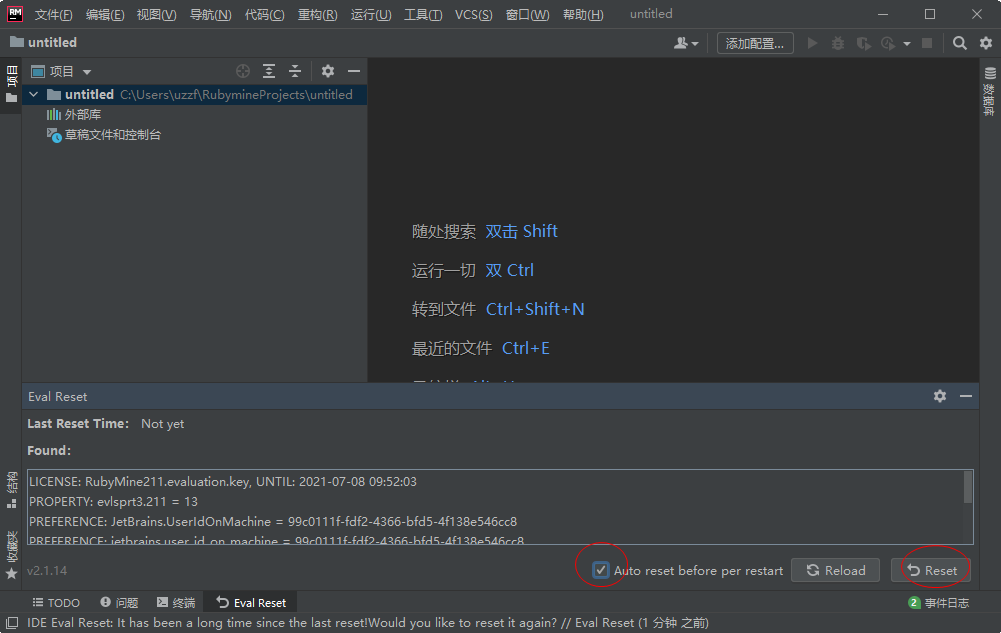Open the Structure side tool window
This screenshot has width=1001, height=633.
click(11, 489)
